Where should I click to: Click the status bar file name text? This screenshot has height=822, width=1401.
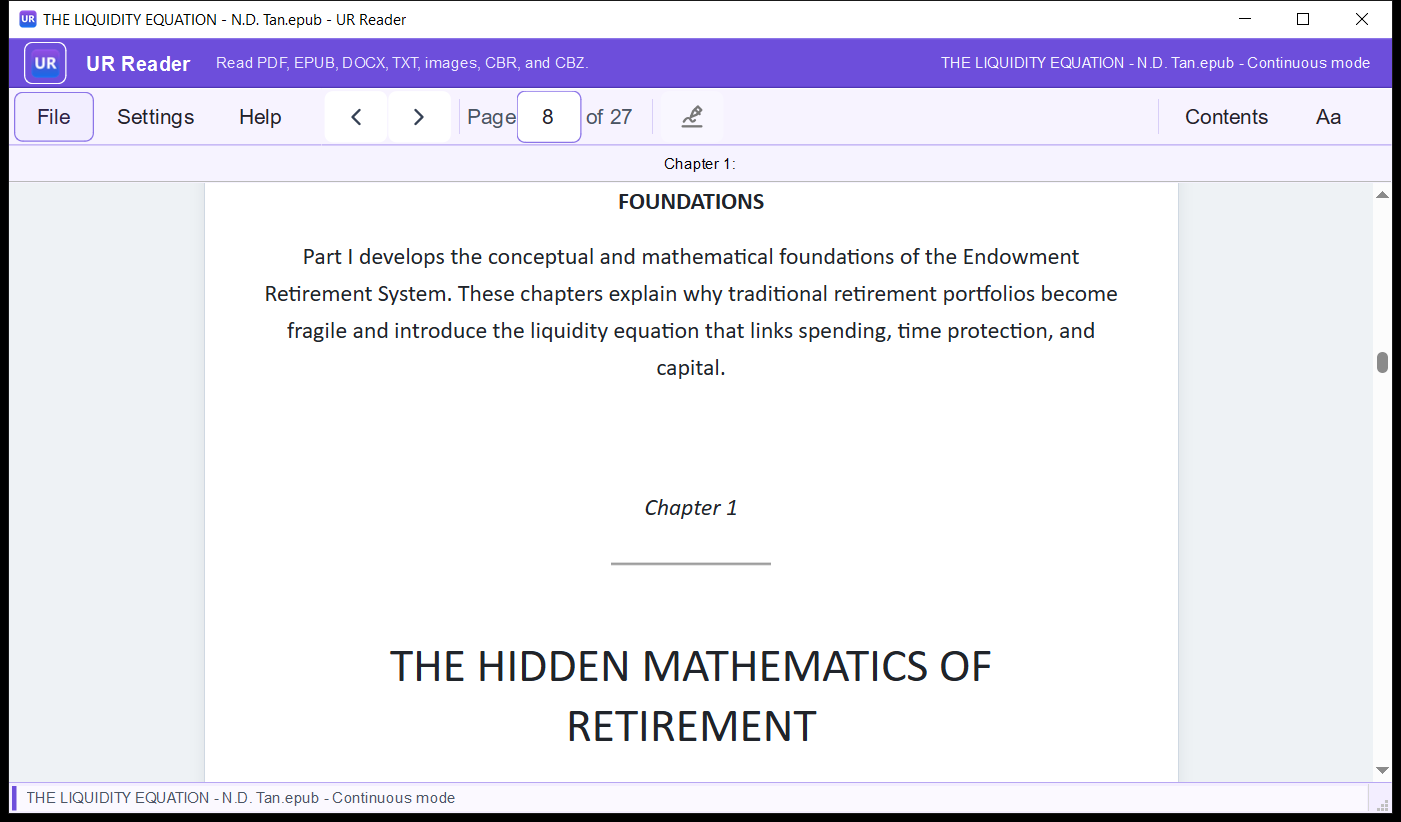[241, 798]
